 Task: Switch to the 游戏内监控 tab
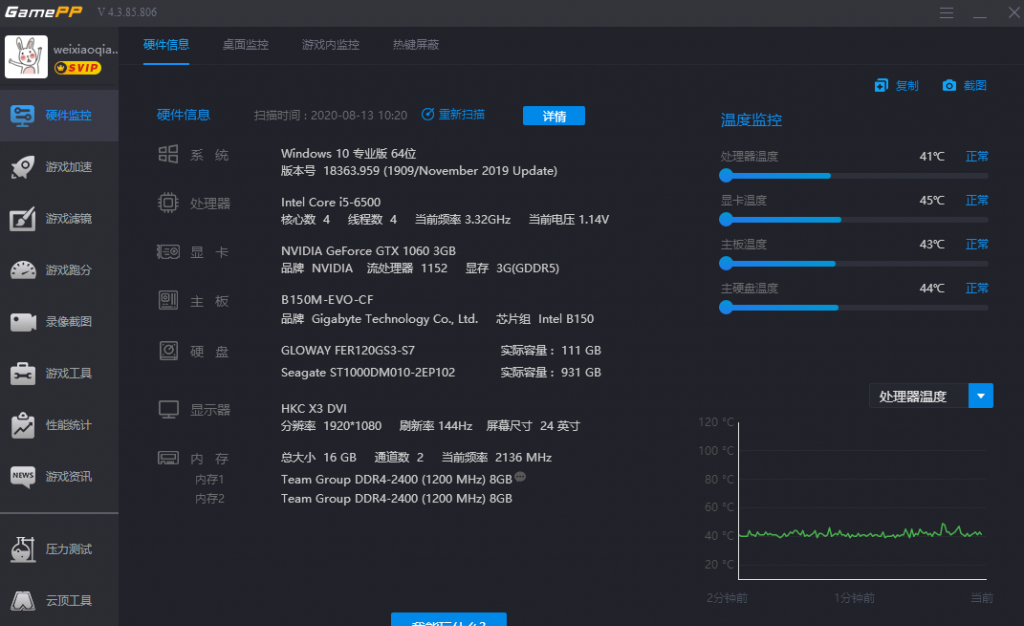pos(330,44)
